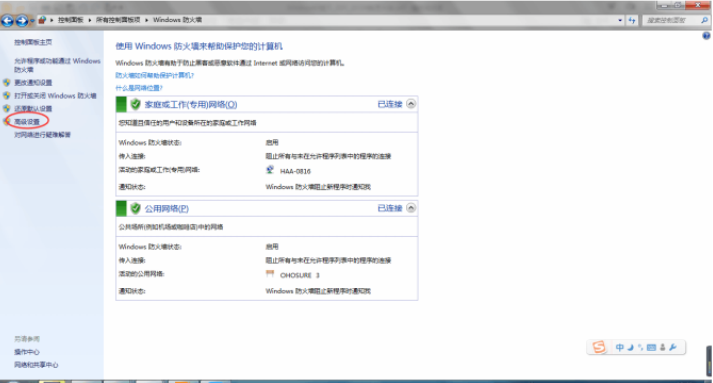Open the address bar history dropdown

click(x=620, y=20)
